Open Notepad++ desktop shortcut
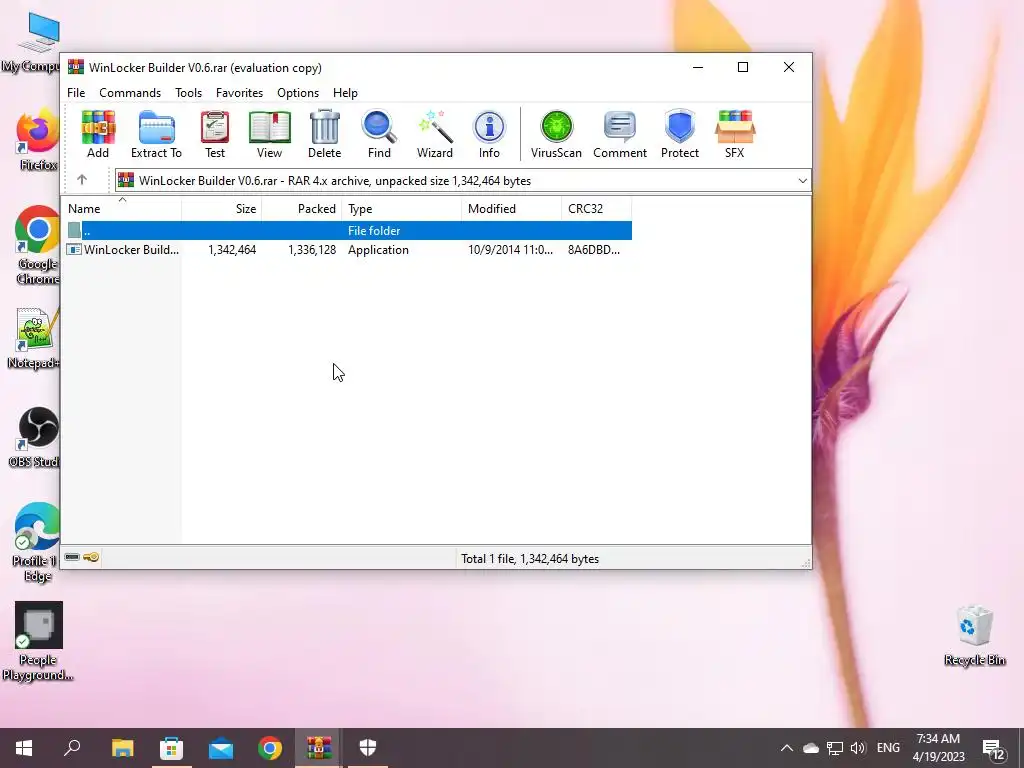Image resolution: width=1024 pixels, height=768 pixels. [x=36, y=338]
